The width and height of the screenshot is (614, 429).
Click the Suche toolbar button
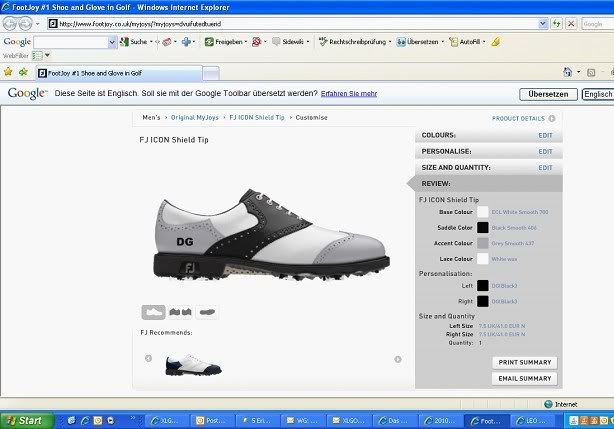[134, 42]
